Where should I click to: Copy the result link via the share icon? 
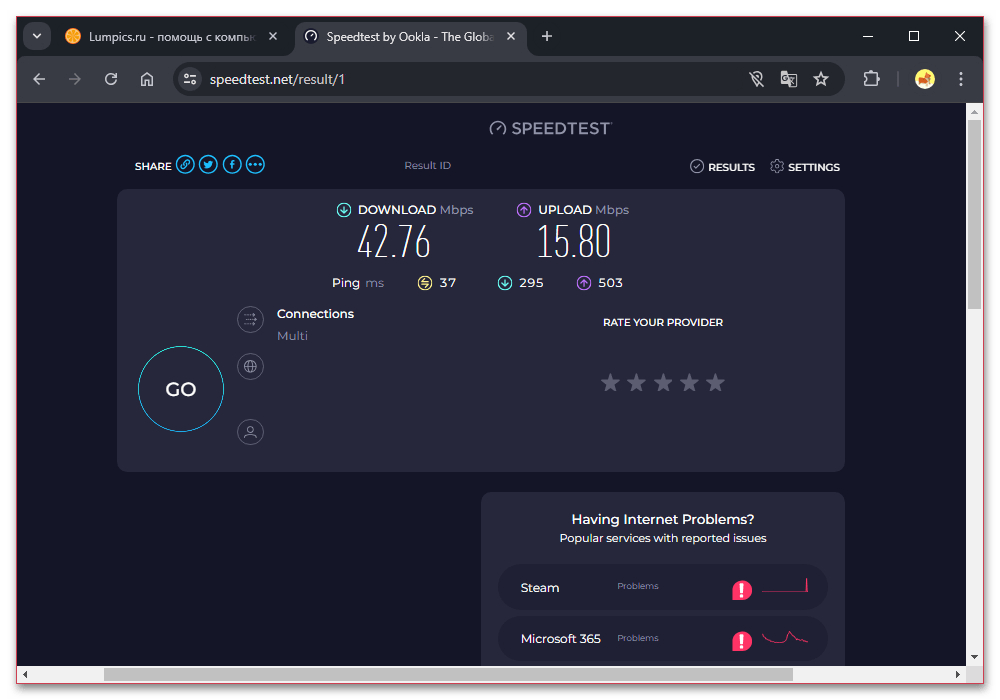(185, 165)
